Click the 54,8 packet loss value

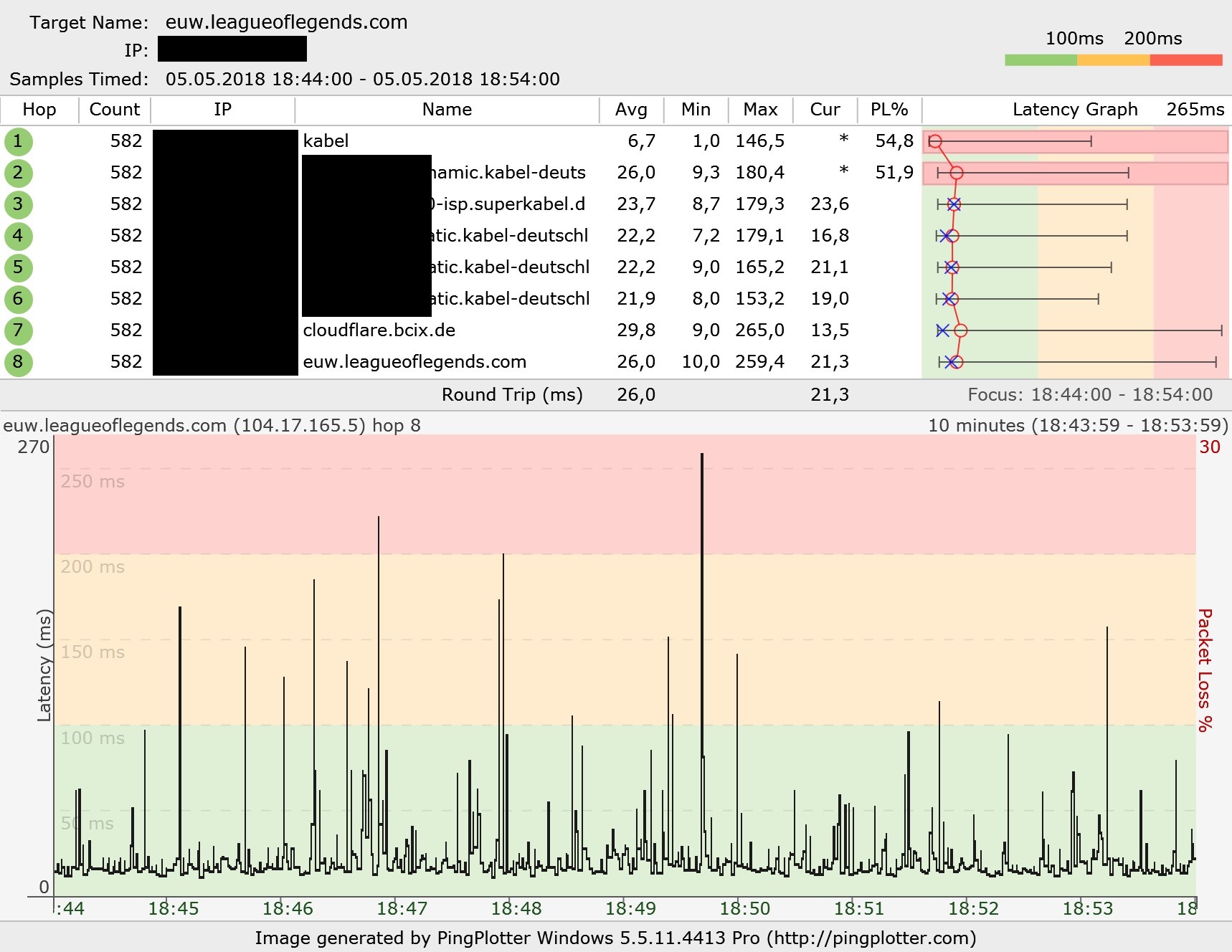[894, 141]
